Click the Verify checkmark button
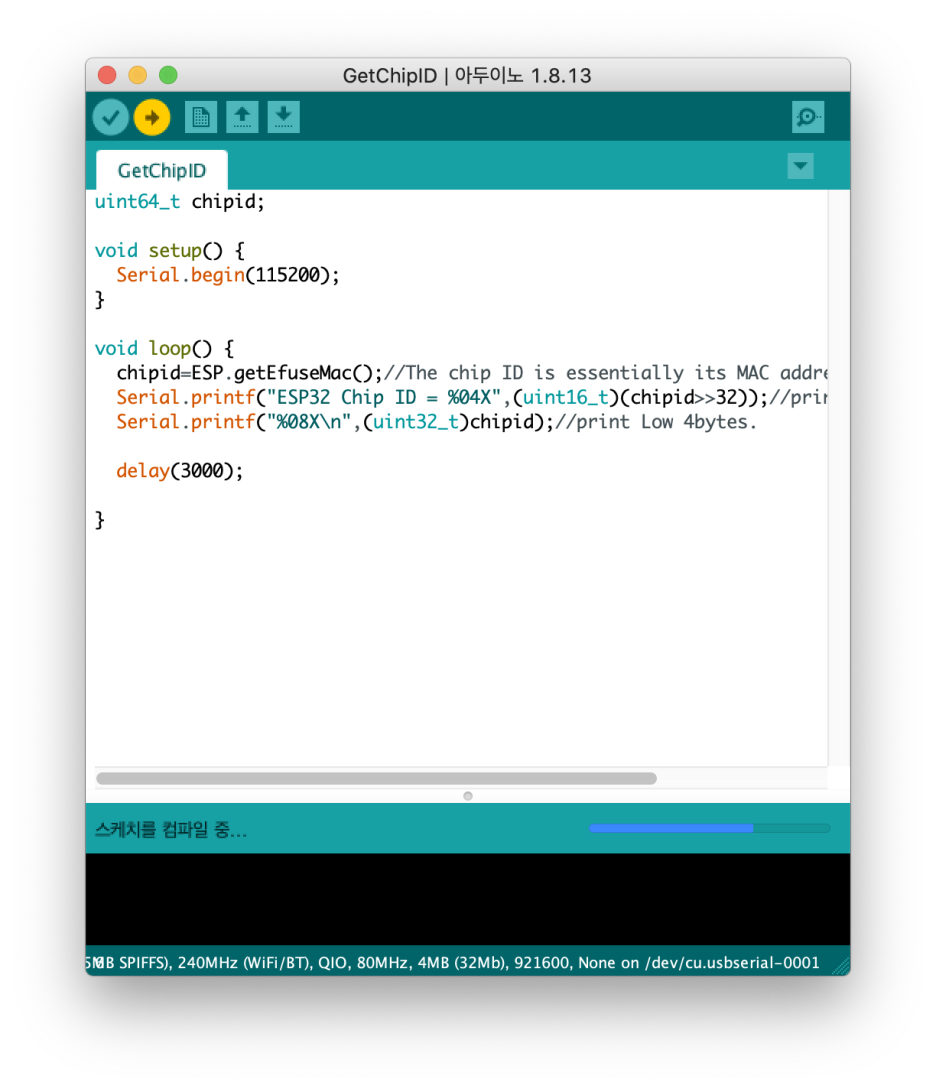This screenshot has width=936, height=1089. tap(110, 117)
